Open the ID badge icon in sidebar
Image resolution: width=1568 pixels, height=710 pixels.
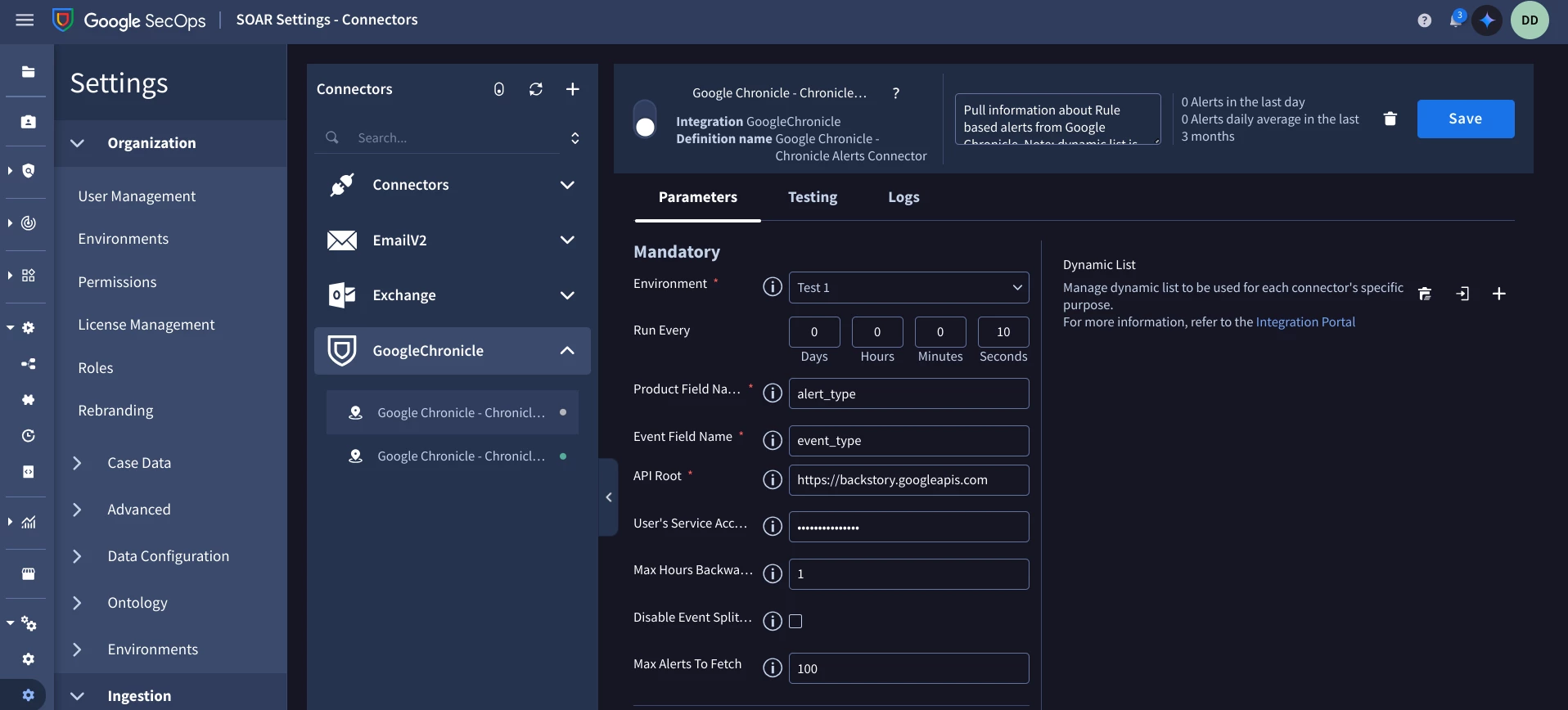(28, 122)
